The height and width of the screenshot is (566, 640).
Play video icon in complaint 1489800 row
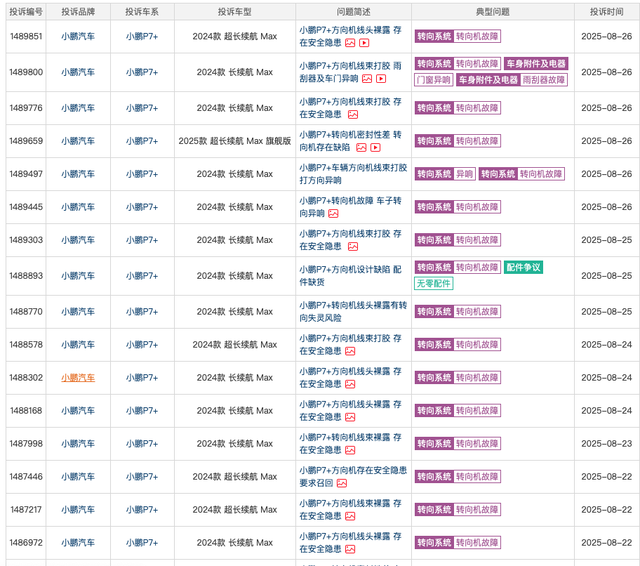(x=381, y=79)
